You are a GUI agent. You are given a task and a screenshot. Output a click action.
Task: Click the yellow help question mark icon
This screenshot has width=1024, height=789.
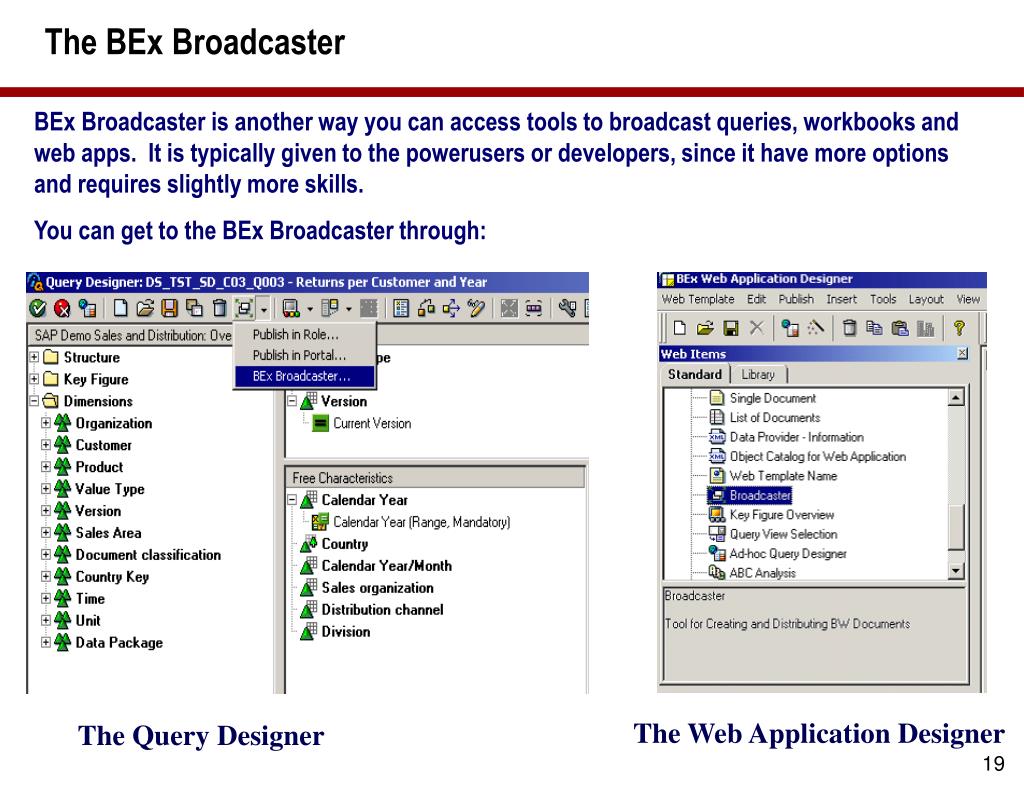point(959,328)
